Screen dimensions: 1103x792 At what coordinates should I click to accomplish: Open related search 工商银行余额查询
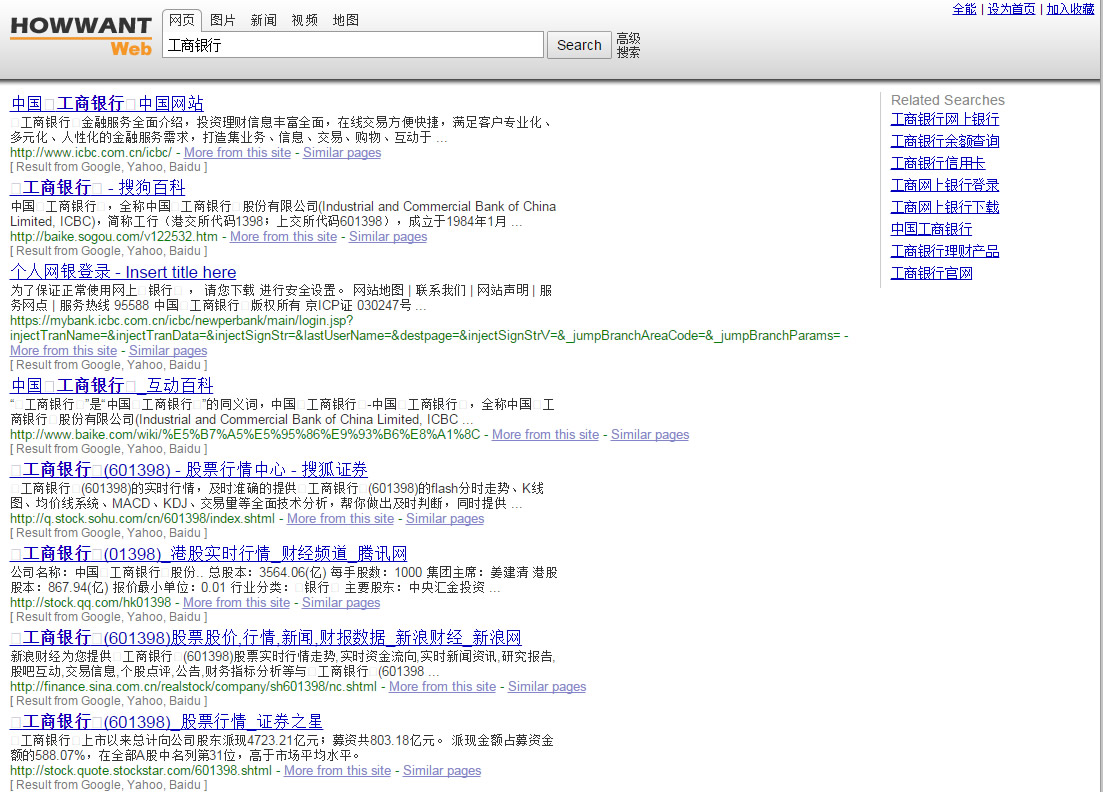tap(945, 141)
